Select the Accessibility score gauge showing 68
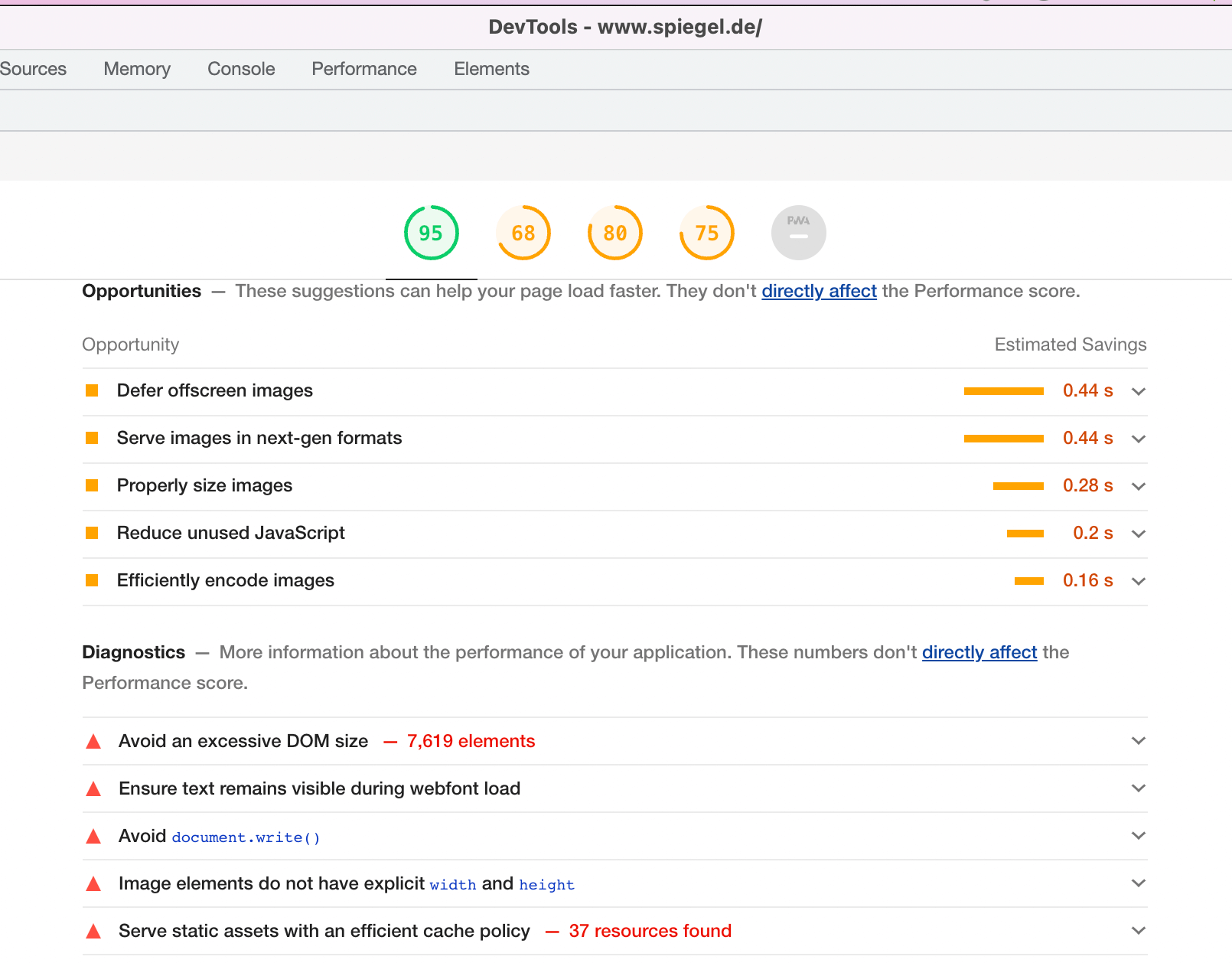The width and height of the screenshot is (1232, 963). click(x=523, y=233)
